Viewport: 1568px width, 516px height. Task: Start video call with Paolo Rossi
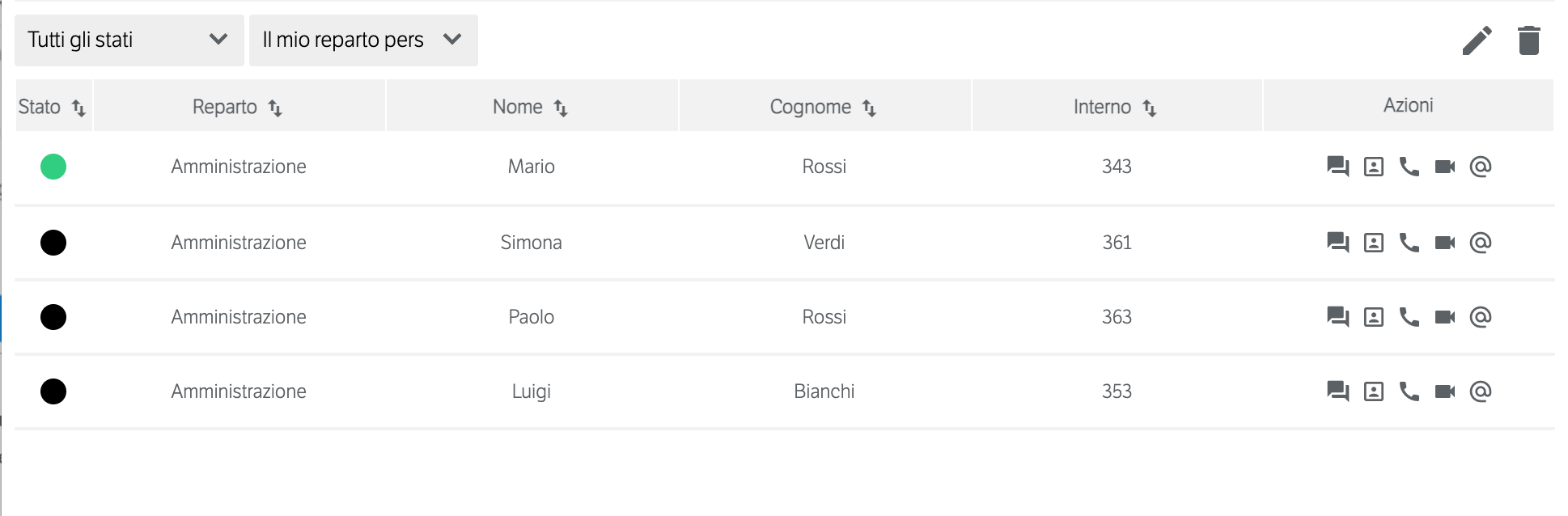pos(1444,317)
